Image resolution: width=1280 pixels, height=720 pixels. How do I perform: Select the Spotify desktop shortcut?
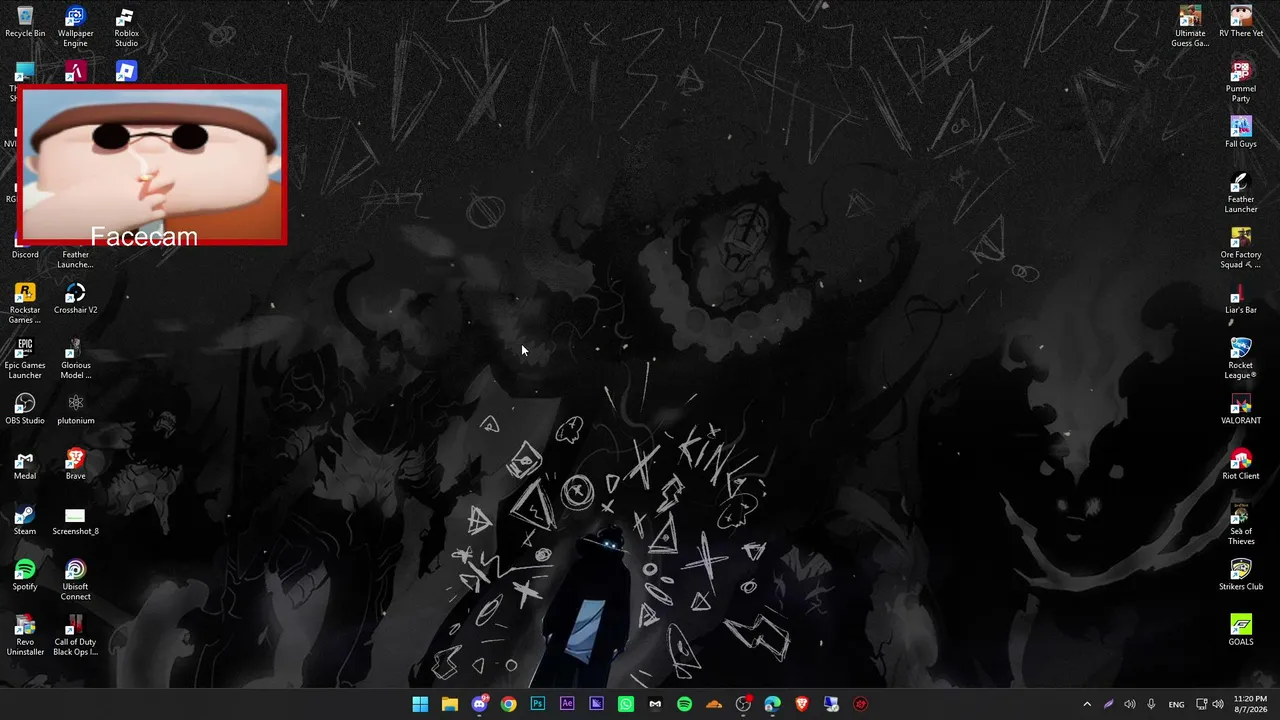25,575
